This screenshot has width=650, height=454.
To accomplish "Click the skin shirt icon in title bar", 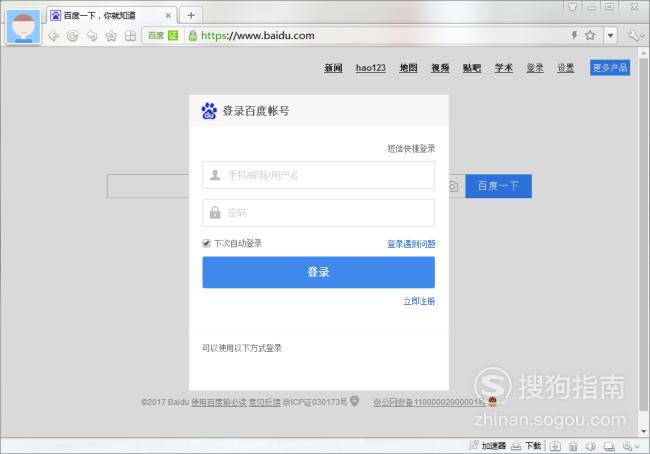I will [x=572, y=7].
